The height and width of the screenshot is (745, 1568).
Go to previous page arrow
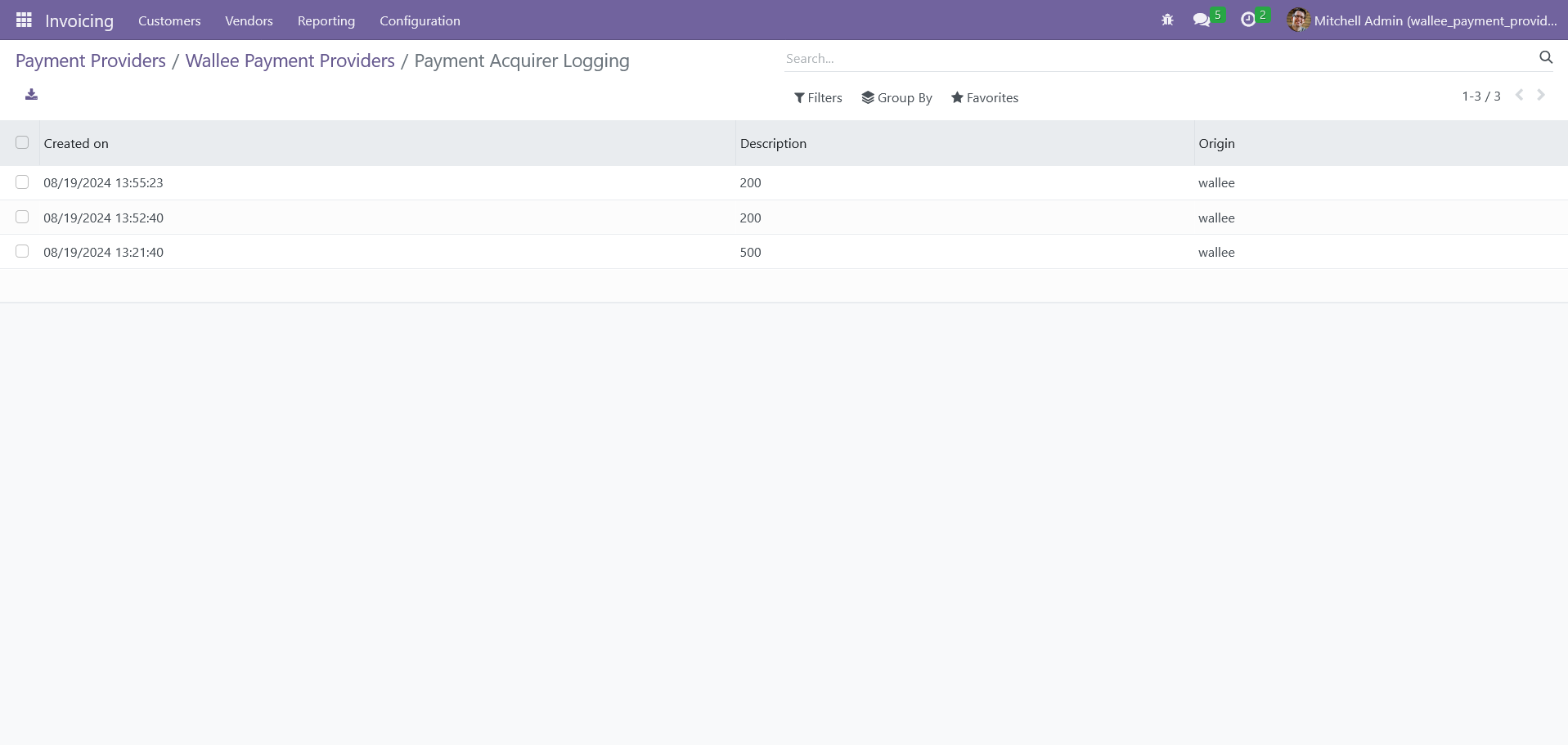click(1519, 96)
